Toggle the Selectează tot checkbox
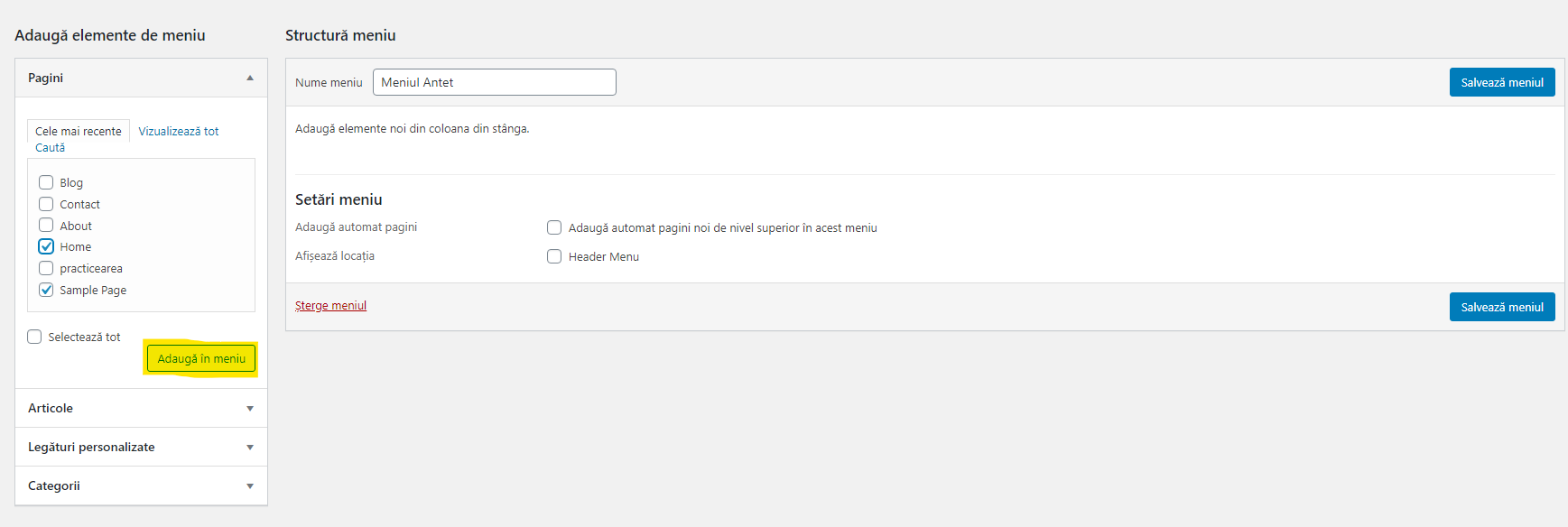Screen dimensions: 1568x527 point(34,337)
